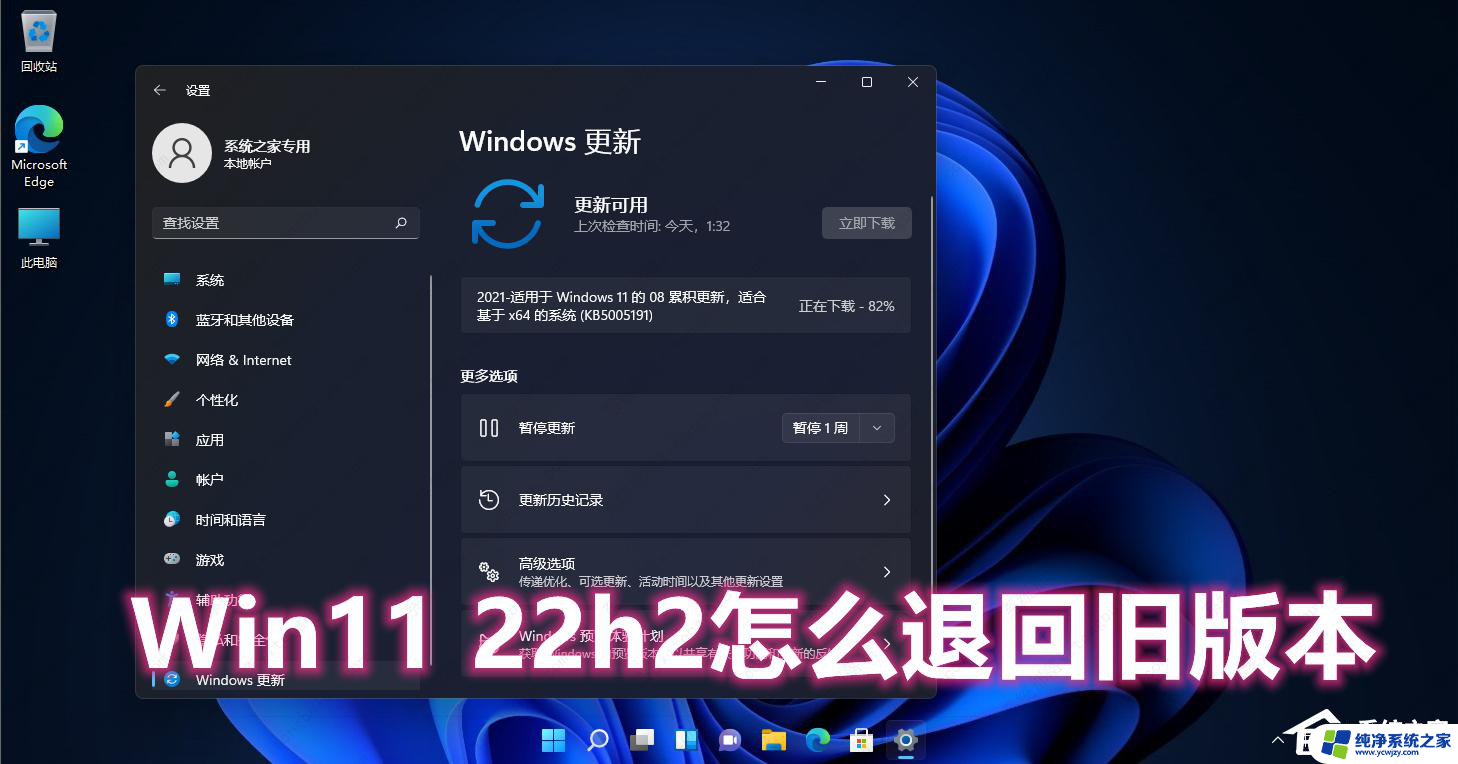Open the 此电脑 desktop icon
The height and width of the screenshot is (764, 1458).
click(39, 238)
